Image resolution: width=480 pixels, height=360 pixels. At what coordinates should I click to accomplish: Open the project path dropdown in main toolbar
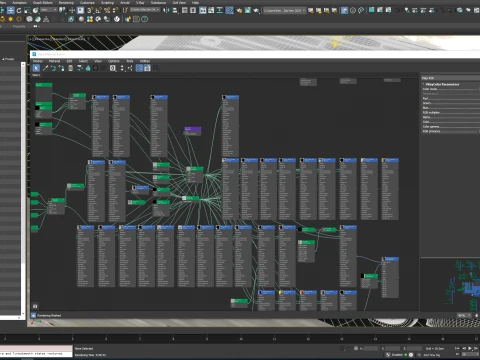tap(284, 11)
